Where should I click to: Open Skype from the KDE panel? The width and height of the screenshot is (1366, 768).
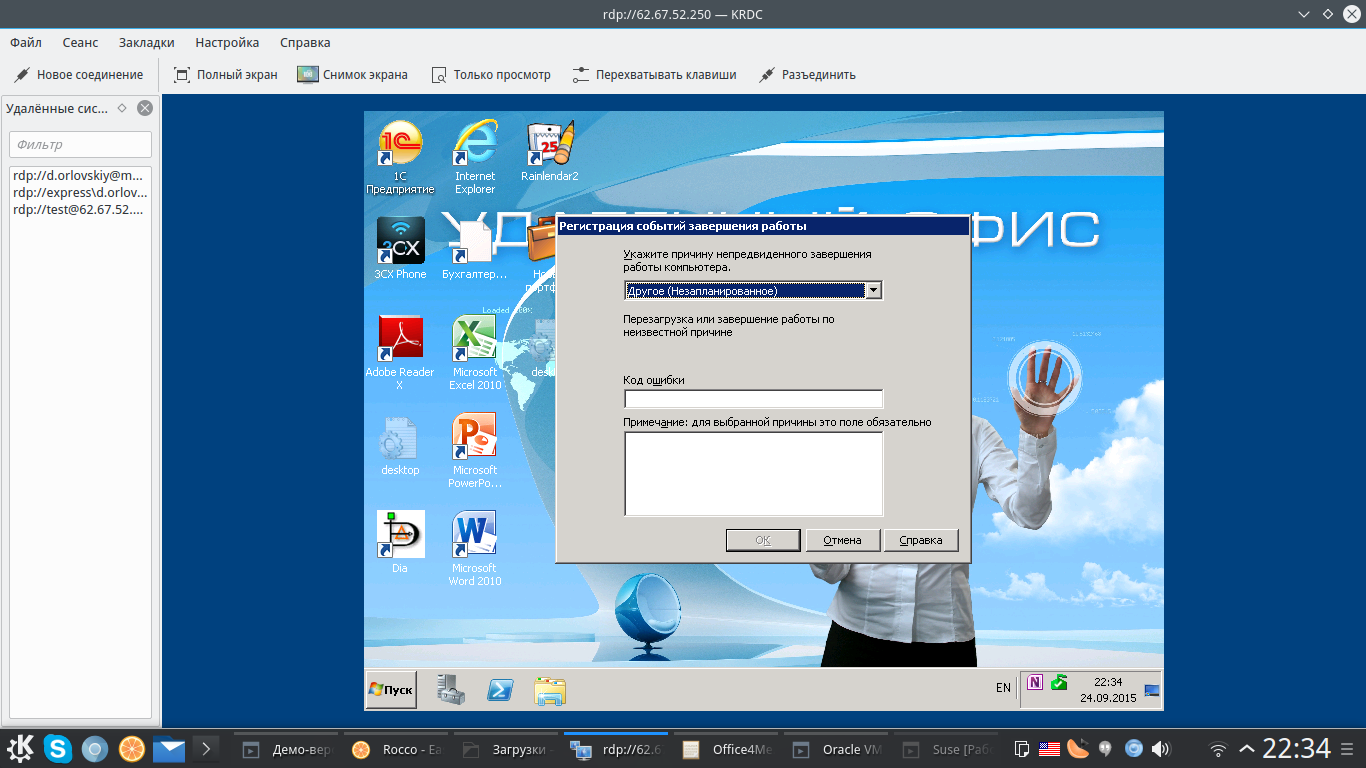(58, 748)
